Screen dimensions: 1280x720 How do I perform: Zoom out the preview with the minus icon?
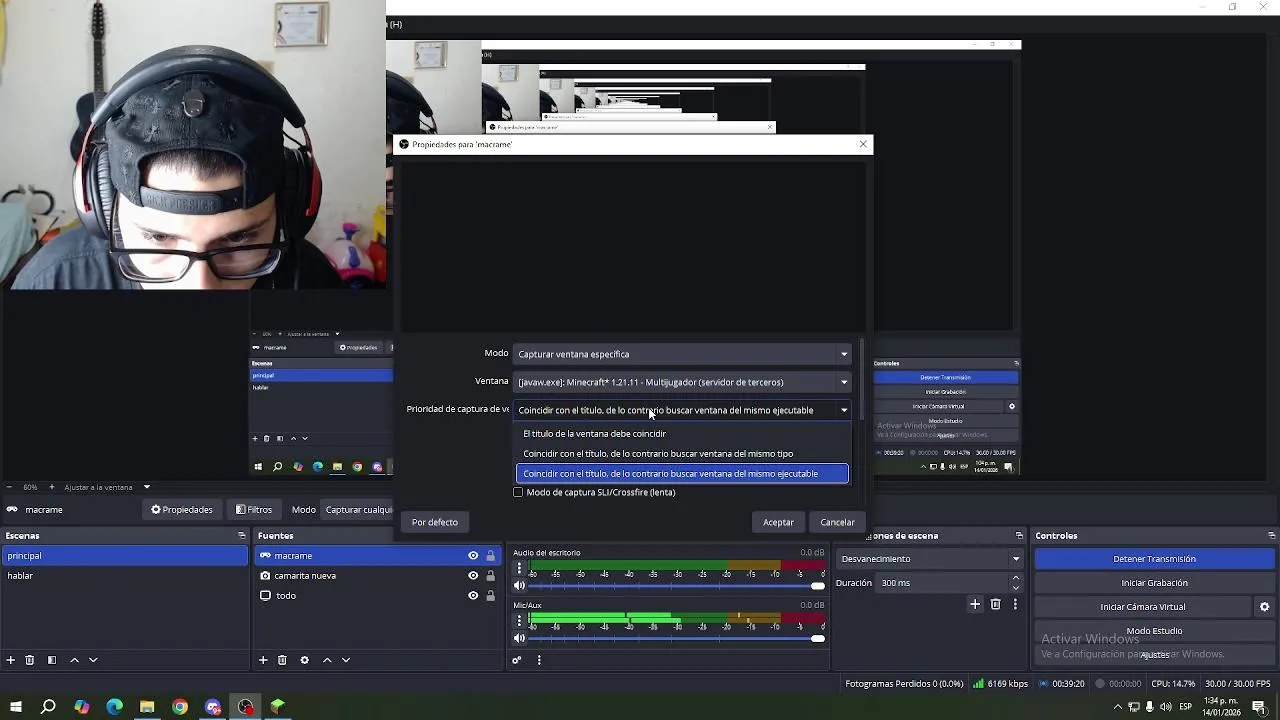click(x=9, y=487)
